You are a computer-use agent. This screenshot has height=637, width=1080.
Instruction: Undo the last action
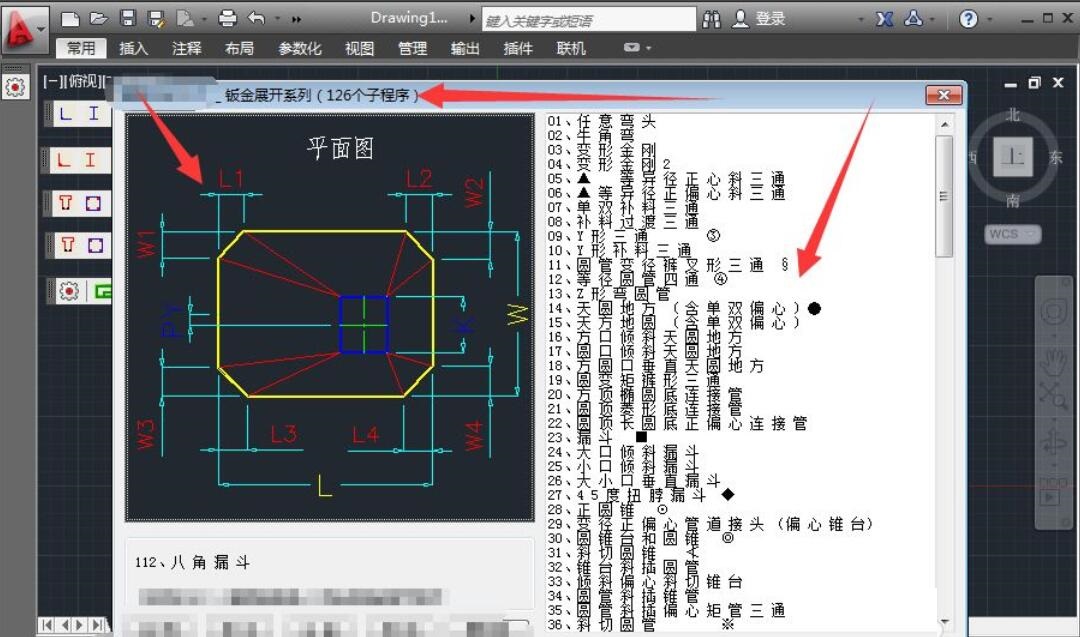click(x=257, y=17)
